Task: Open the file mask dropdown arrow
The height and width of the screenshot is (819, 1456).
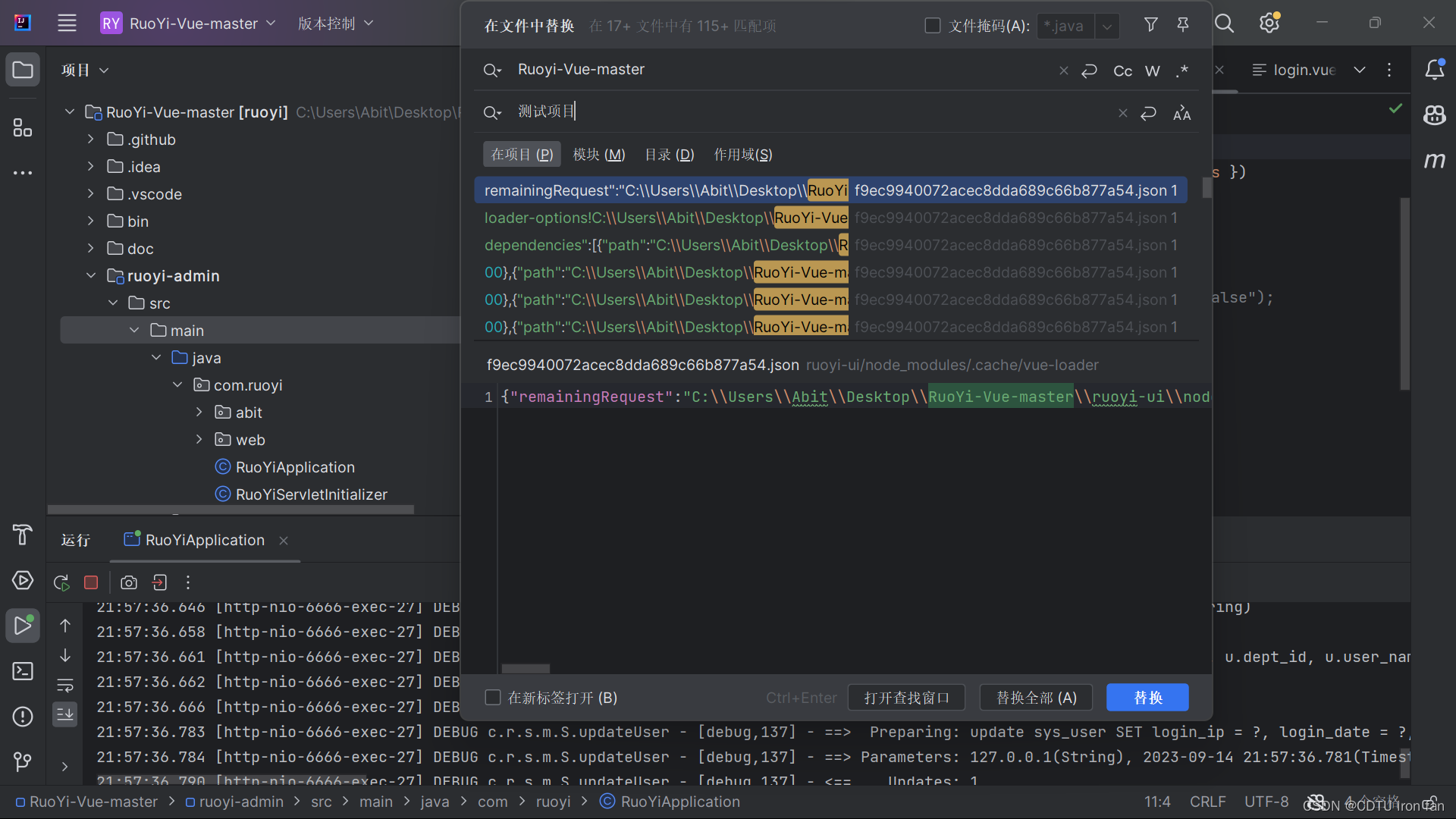Action: click(x=1107, y=26)
